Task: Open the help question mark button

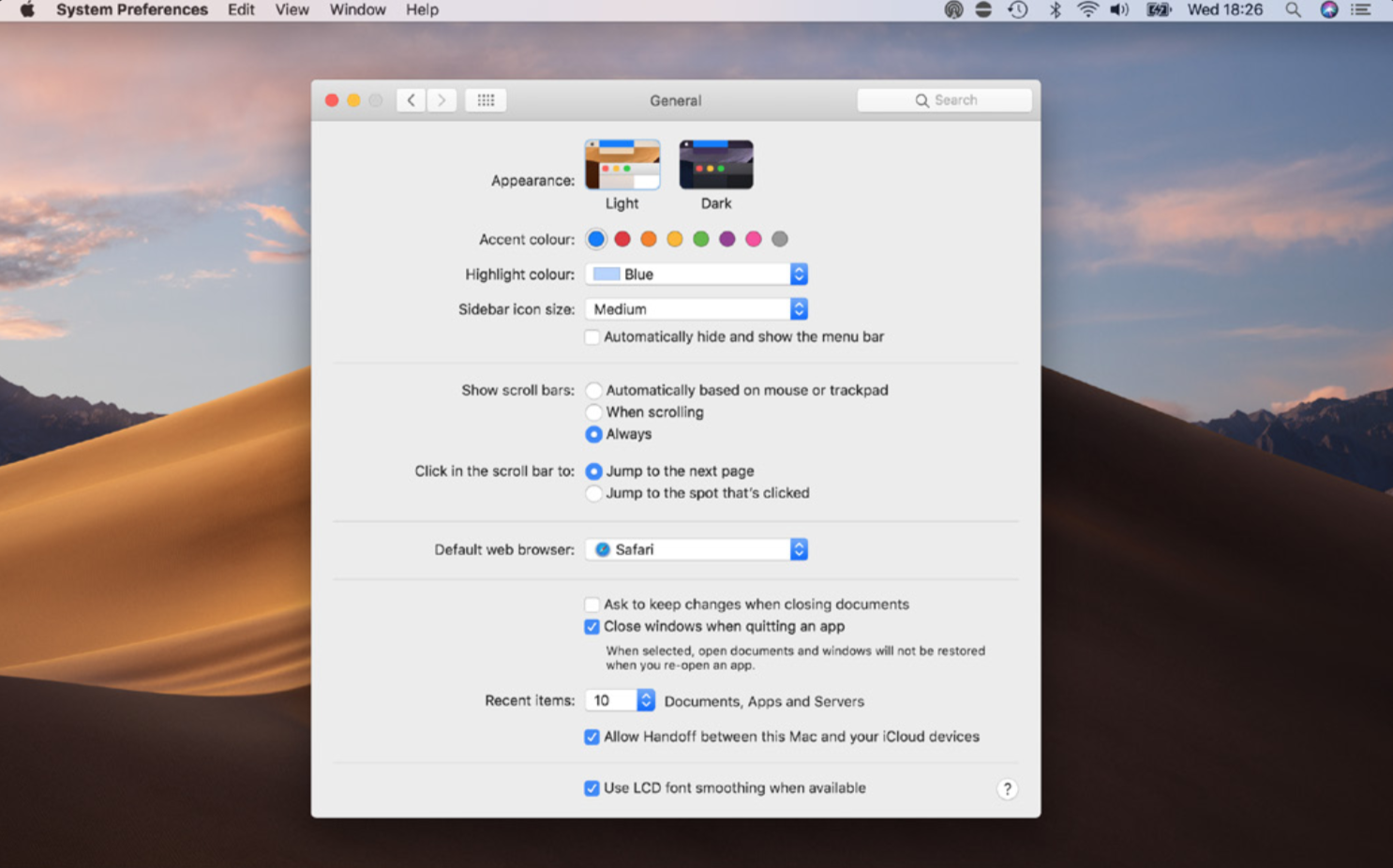Action: (1007, 789)
